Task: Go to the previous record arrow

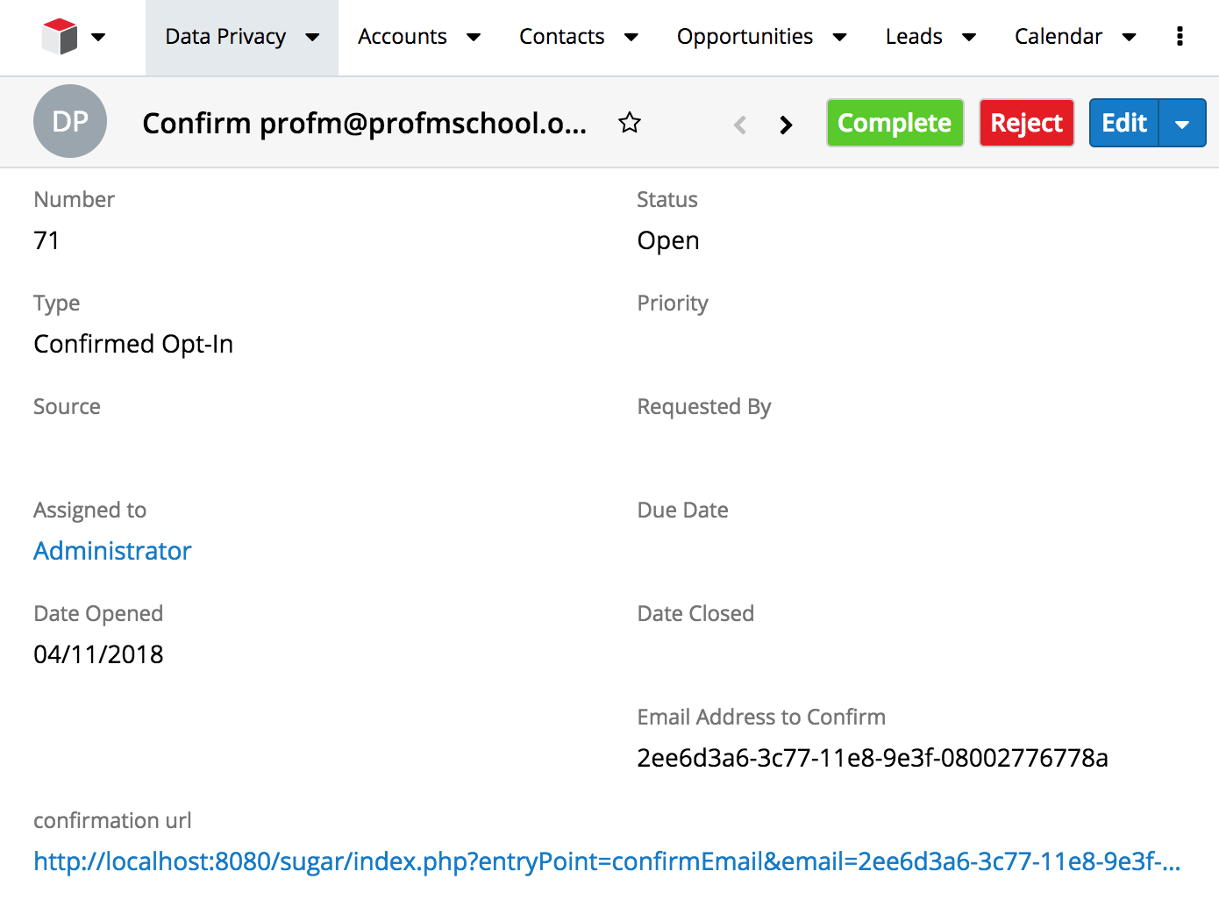Action: click(x=740, y=124)
